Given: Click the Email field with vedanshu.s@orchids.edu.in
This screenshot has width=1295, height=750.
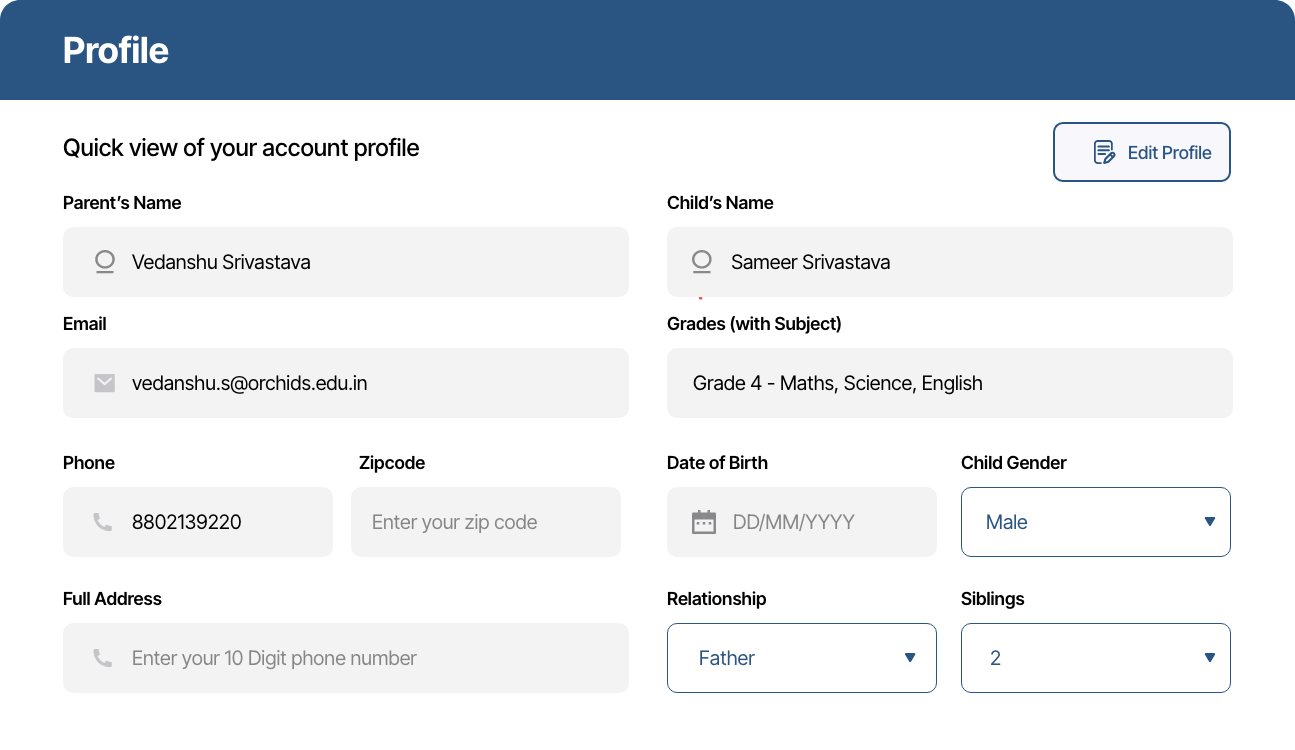Looking at the screenshot, I should click(370, 383).
